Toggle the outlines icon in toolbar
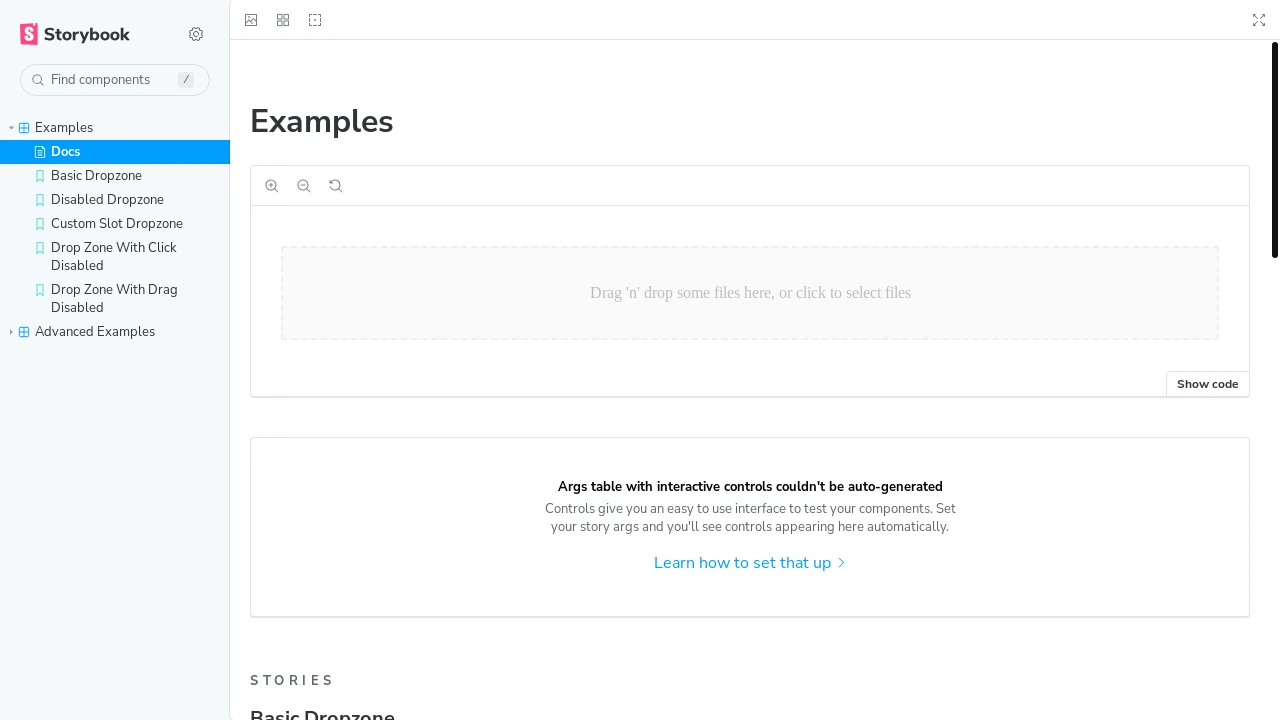 pyautogui.click(x=315, y=20)
